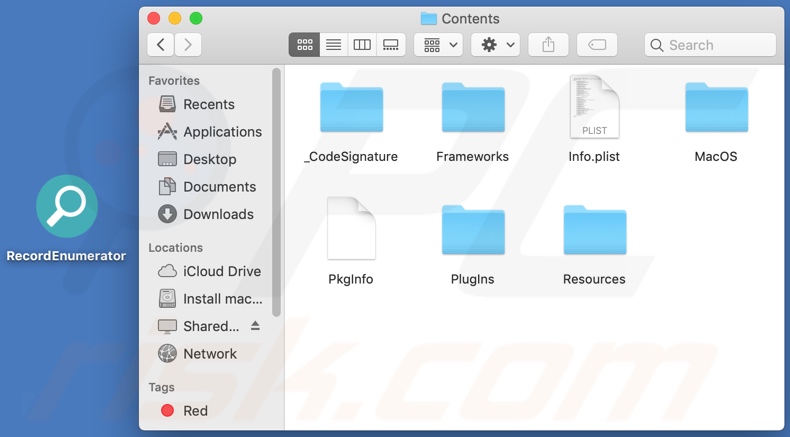The width and height of the screenshot is (790, 437).
Task: Open the Frameworks folder
Action: point(473,107)
